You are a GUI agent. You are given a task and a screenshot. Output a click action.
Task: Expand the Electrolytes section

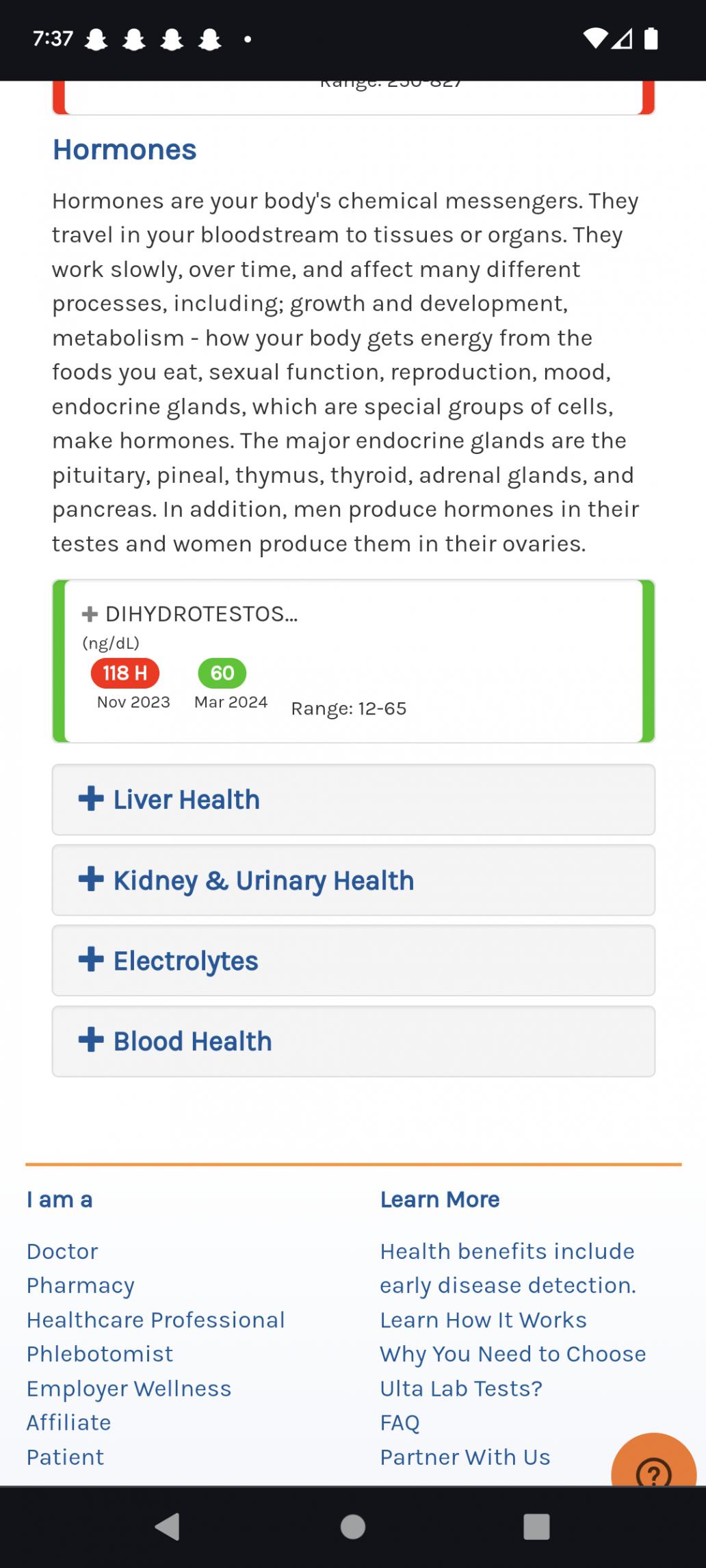tap(353, 961)
